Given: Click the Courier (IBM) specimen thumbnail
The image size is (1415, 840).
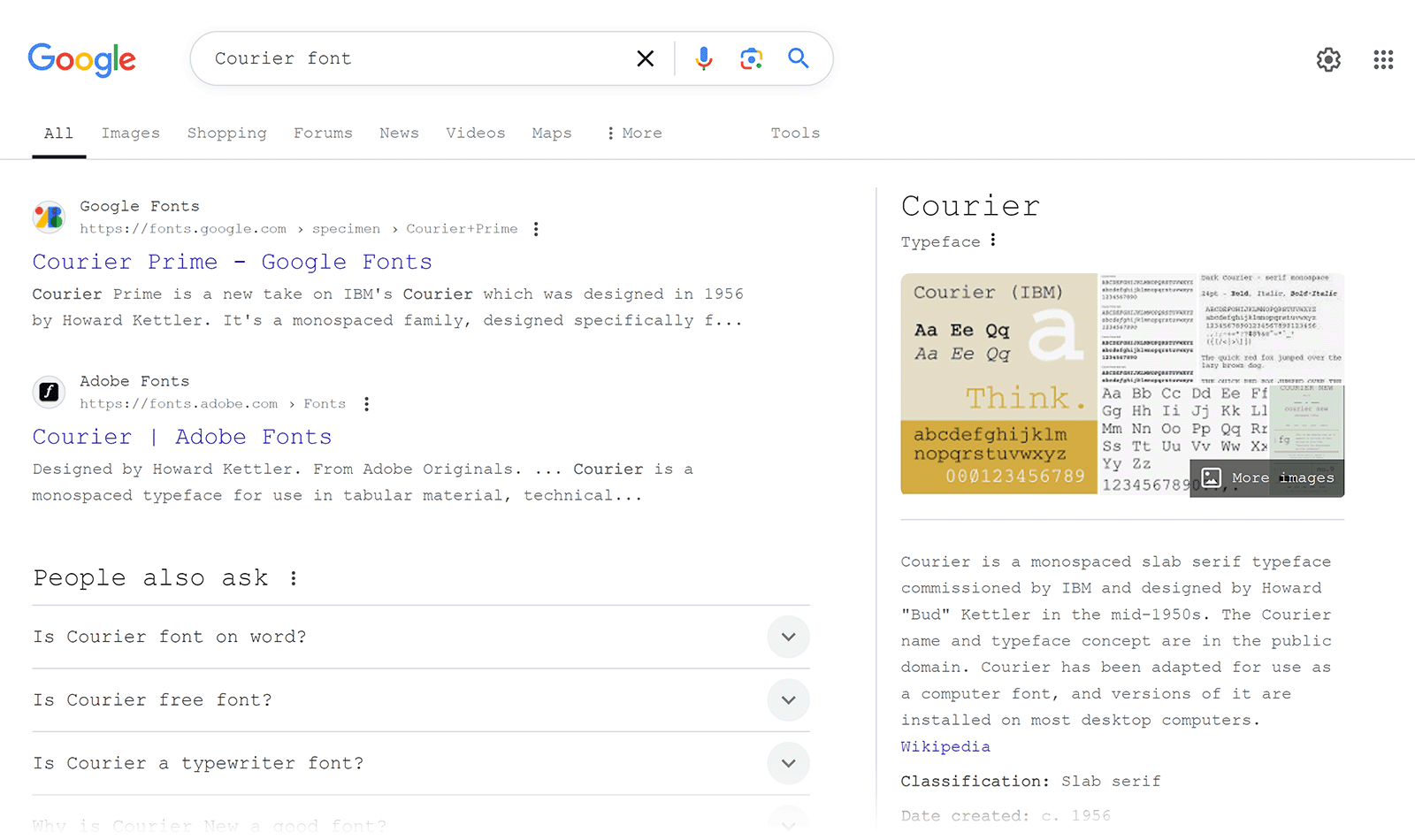Looking at the screenshot, I should click(x=998, y=380).
